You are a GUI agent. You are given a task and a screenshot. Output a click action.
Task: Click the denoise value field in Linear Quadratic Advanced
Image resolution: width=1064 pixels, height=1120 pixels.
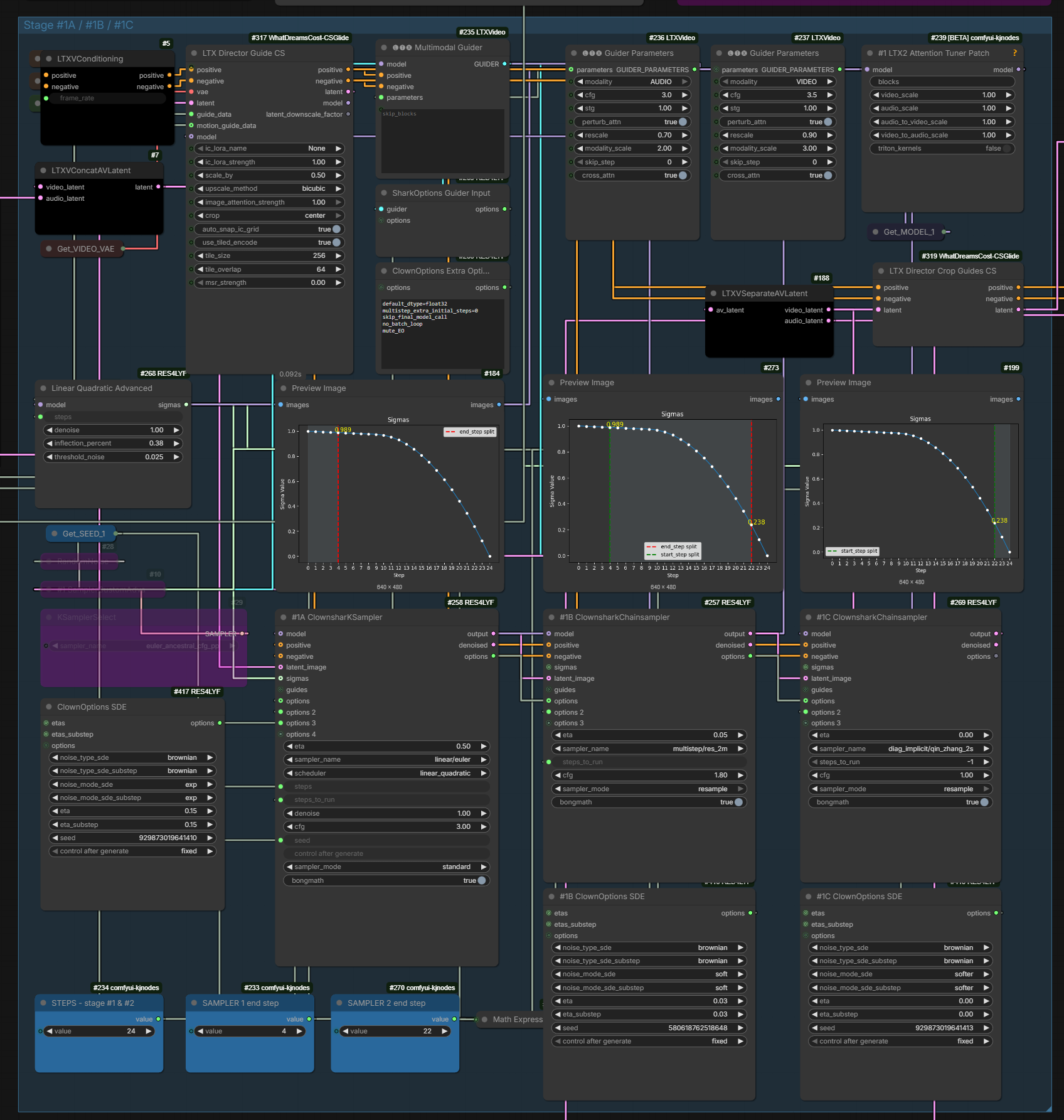tap(113, 430)
